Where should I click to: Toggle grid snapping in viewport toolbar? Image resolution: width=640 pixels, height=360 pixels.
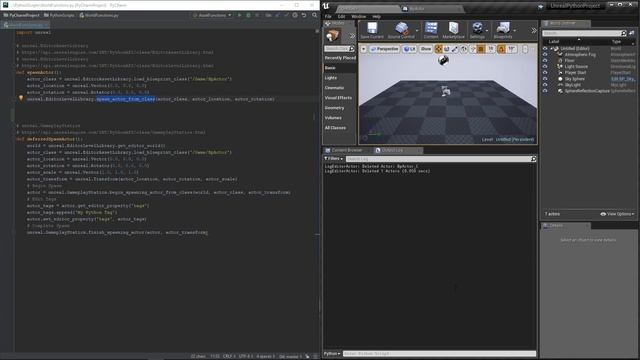coord(481,49)
